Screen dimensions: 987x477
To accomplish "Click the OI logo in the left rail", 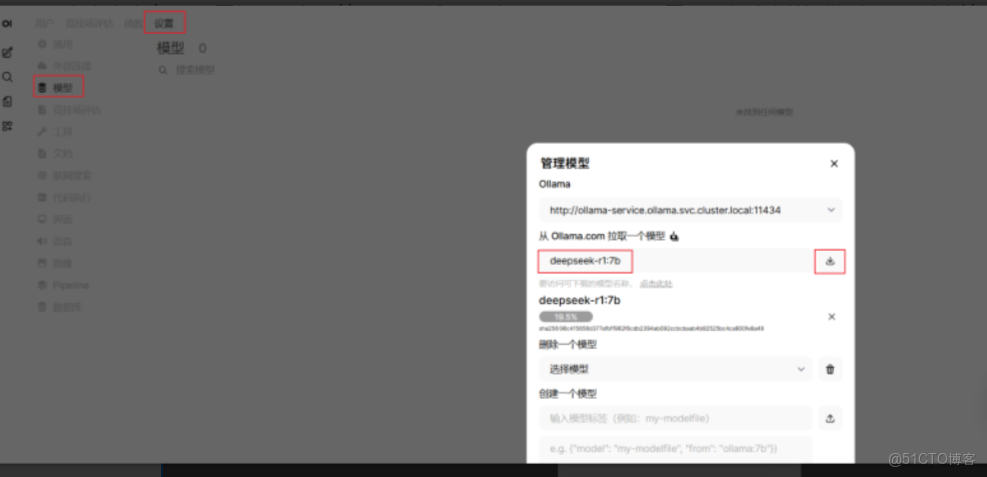I will (x=7, y=24).
